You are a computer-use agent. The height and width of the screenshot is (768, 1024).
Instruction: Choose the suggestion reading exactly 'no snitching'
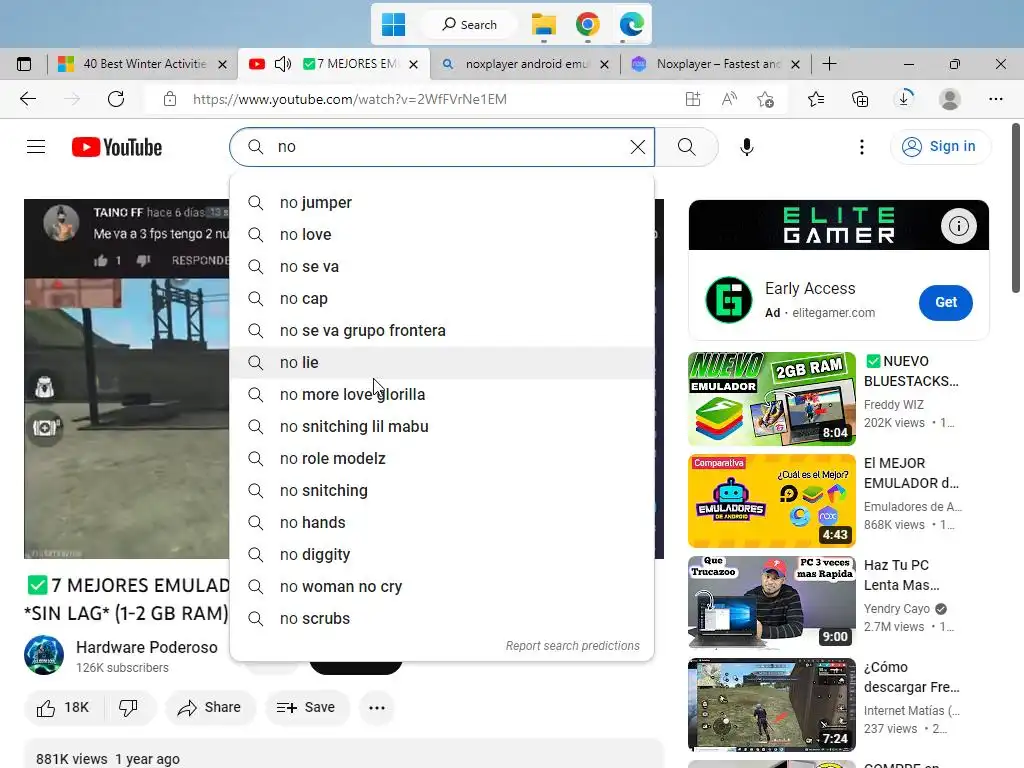tap(442, 490)
